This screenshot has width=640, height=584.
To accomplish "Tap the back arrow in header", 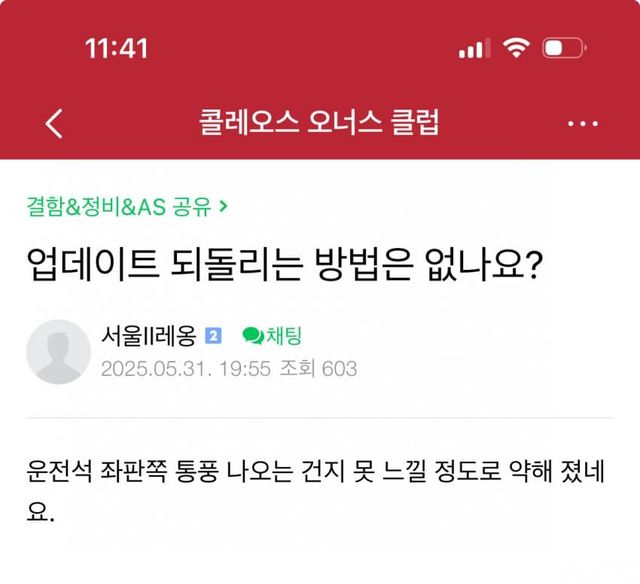I will pos(55,123).
